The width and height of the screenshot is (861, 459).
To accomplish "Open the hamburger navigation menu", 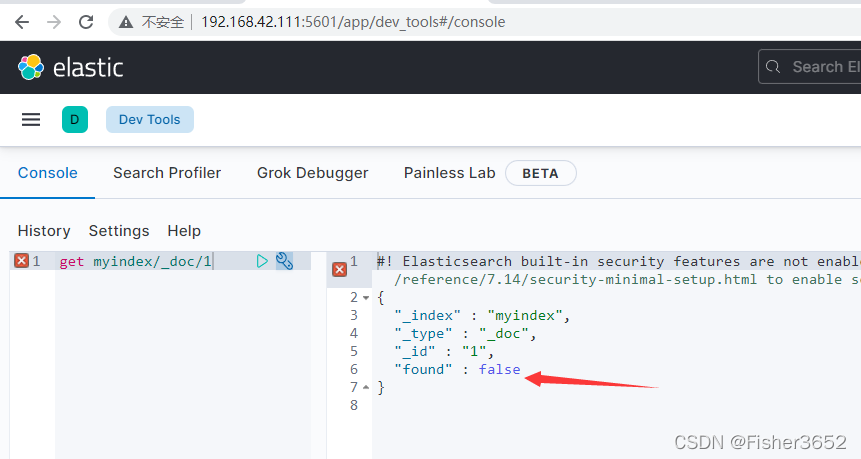I will (31, 119).
